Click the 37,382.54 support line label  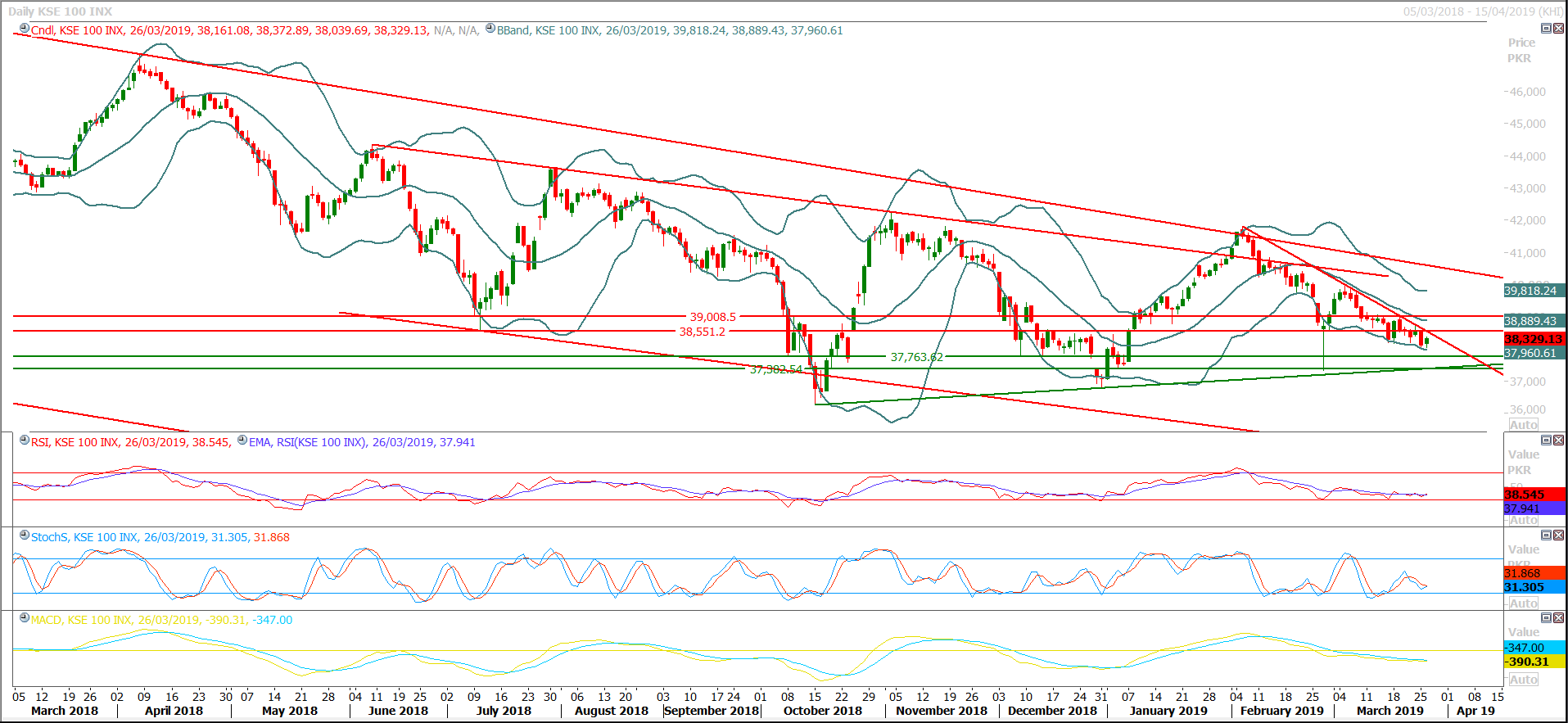pos(776,369)
